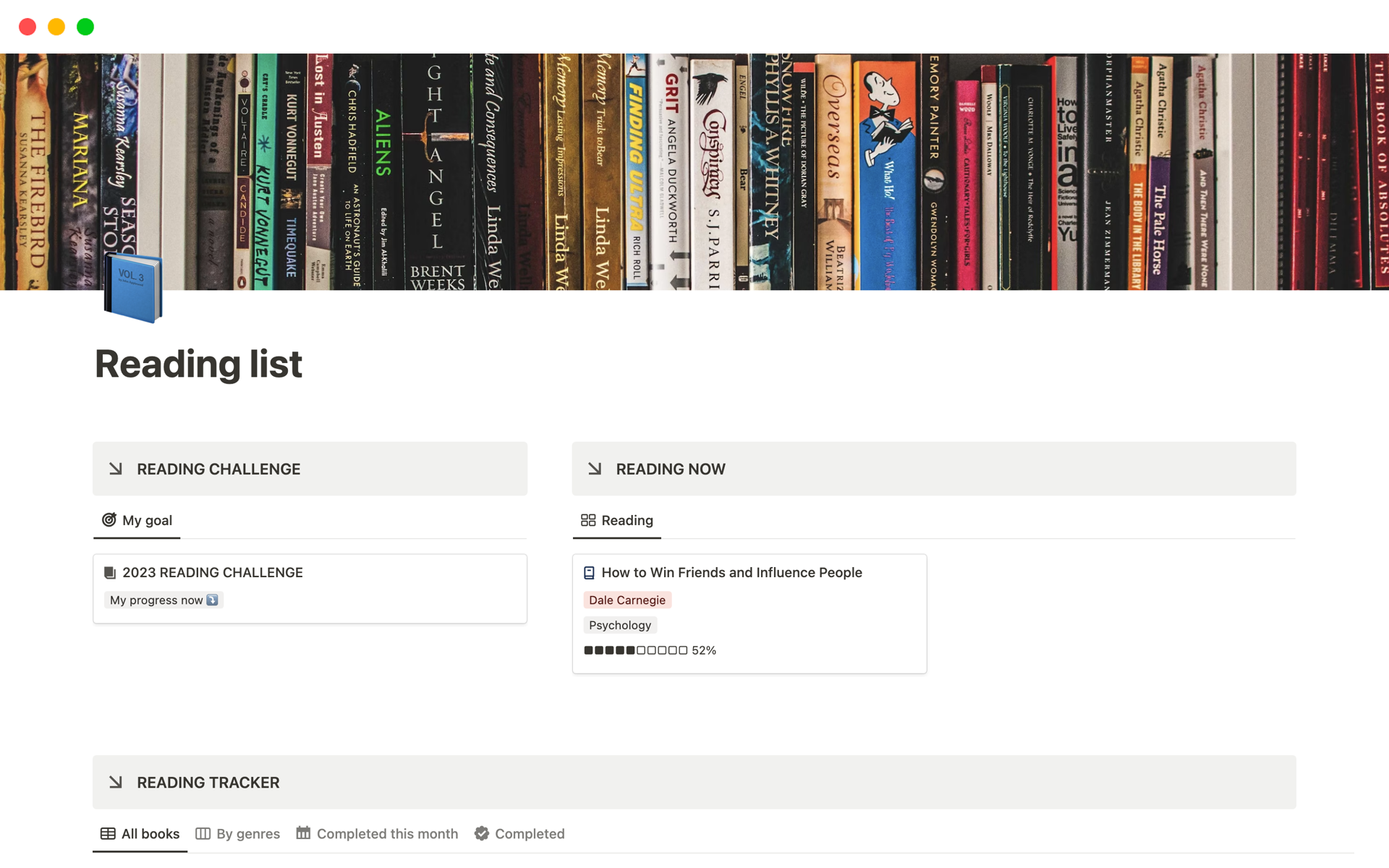
Task: Show the Completed books tab
Action: pos(529,833)
